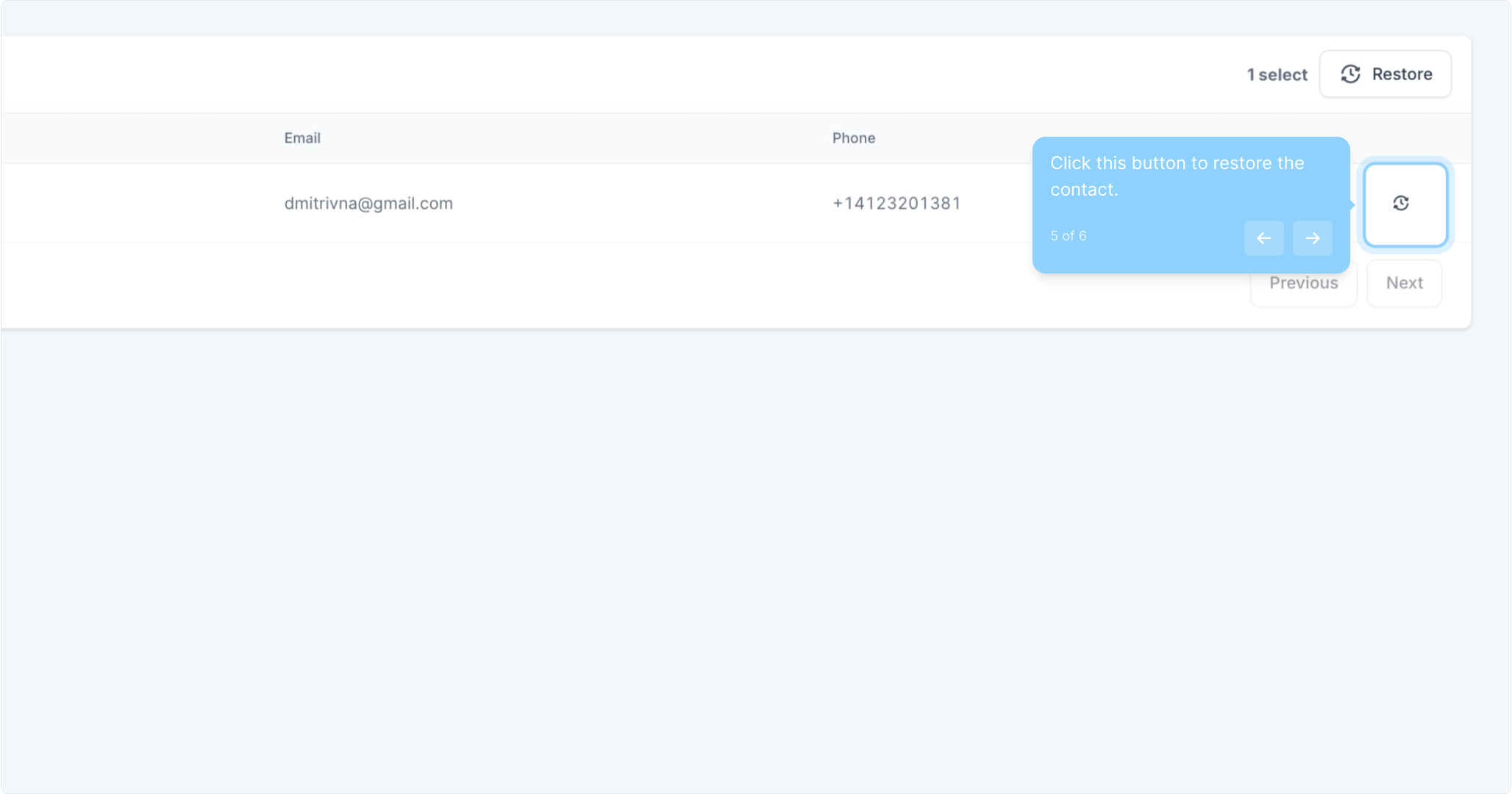The image size is (1512, 794).
Task: Click the circular-arrows icon inside top Restore button
Action: tap(1350, 74)
